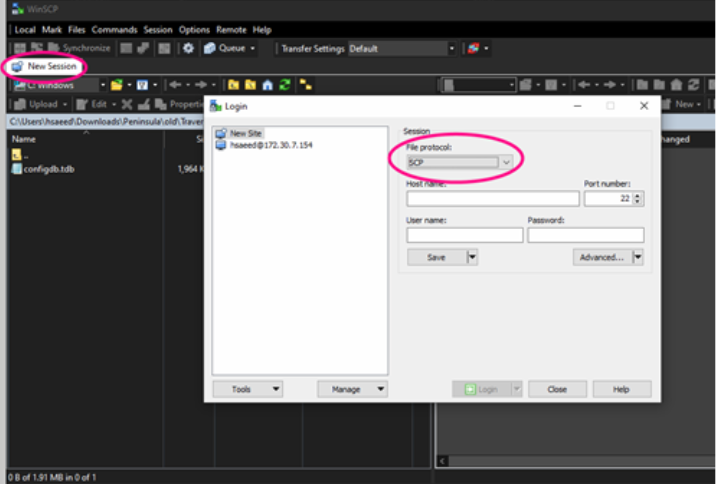Viewport: 718px width, 484px height.
Task: Click the Host name field
Action: [x=493, y=199]
